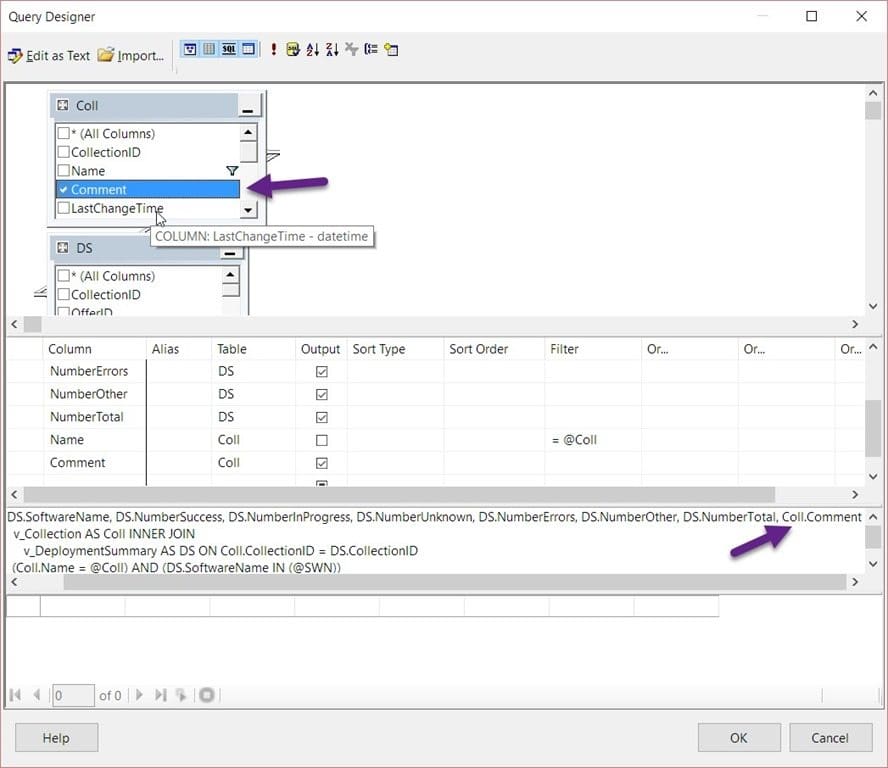The height and width of the screenshot is (768, 888).
Task: Click the Remove Filter icon
Action: 352,49
